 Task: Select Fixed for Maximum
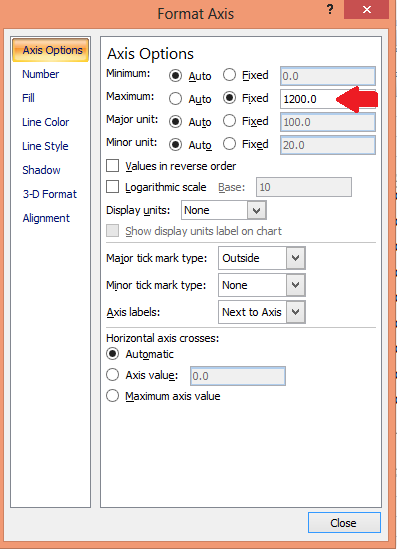pos(229,98)
